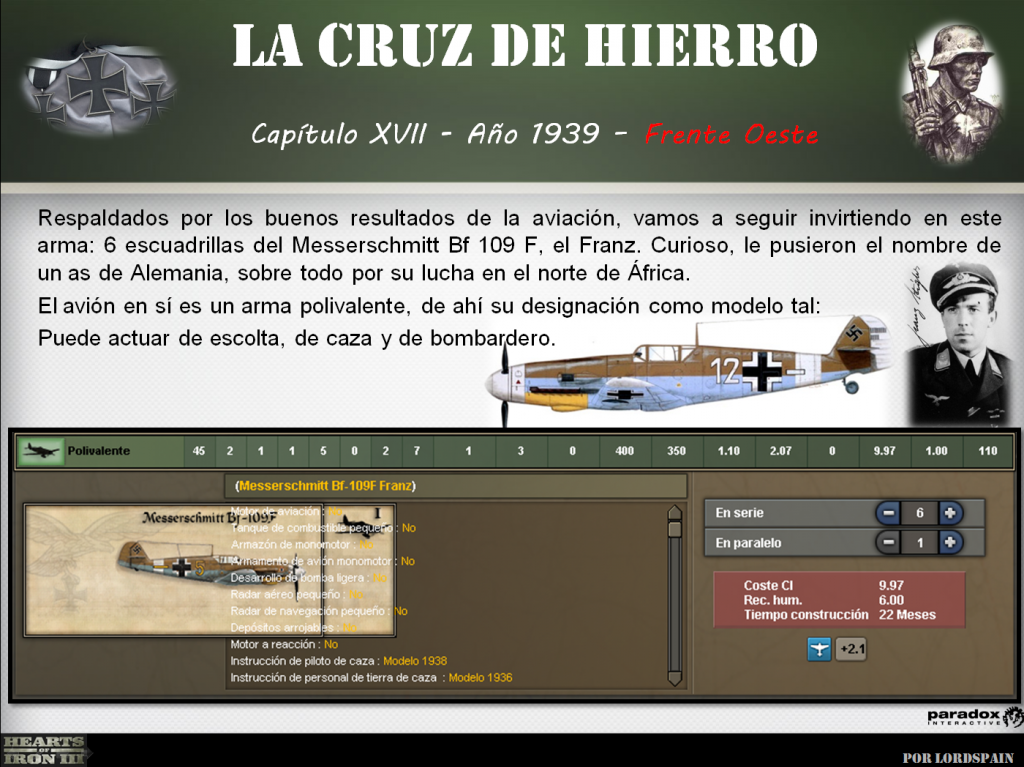Click the Messerschmitt Bf-109F model picture card
This screenshot has height=767, width=1024.
point(210,569)
